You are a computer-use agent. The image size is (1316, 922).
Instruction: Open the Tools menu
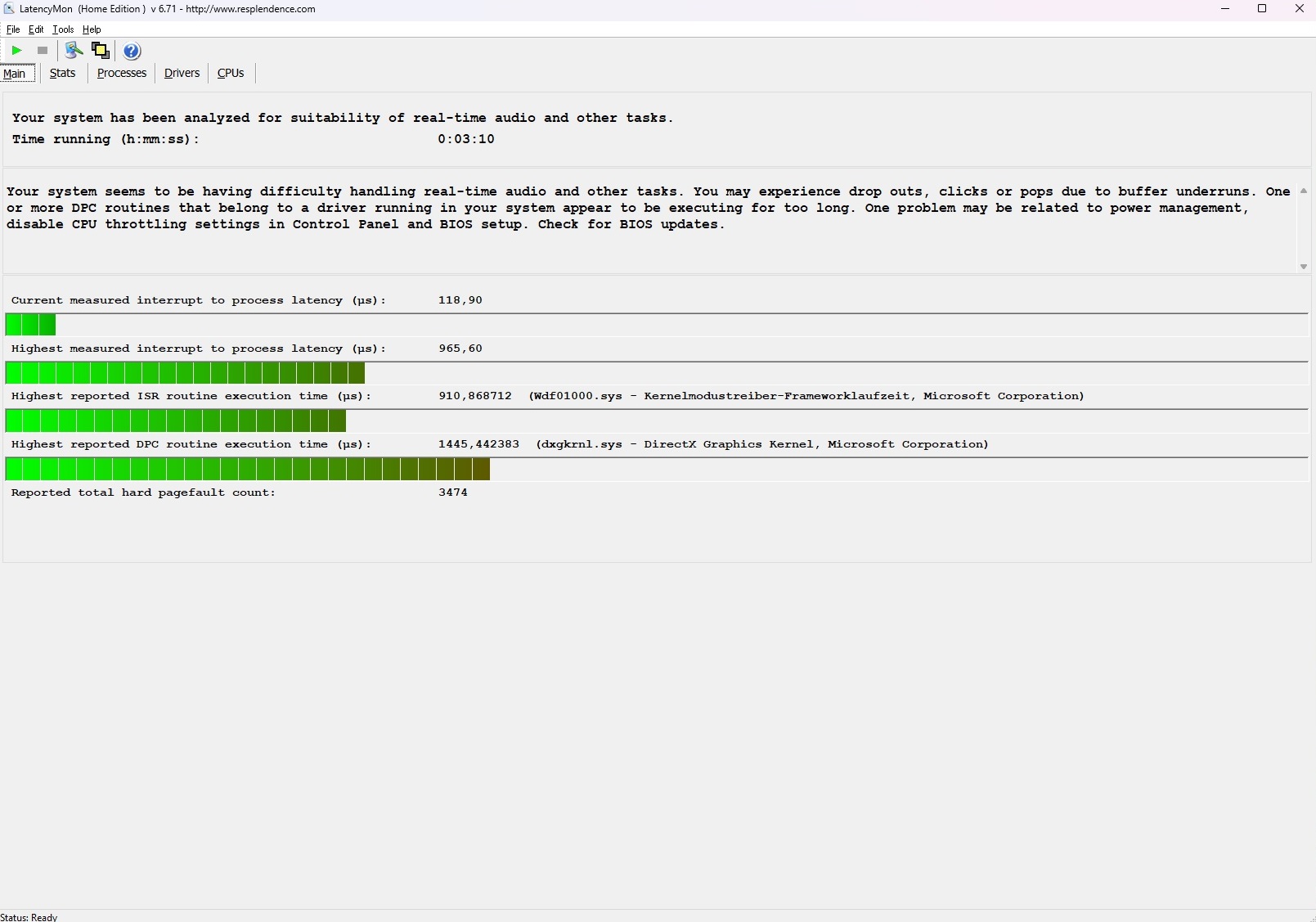point(63,29)
